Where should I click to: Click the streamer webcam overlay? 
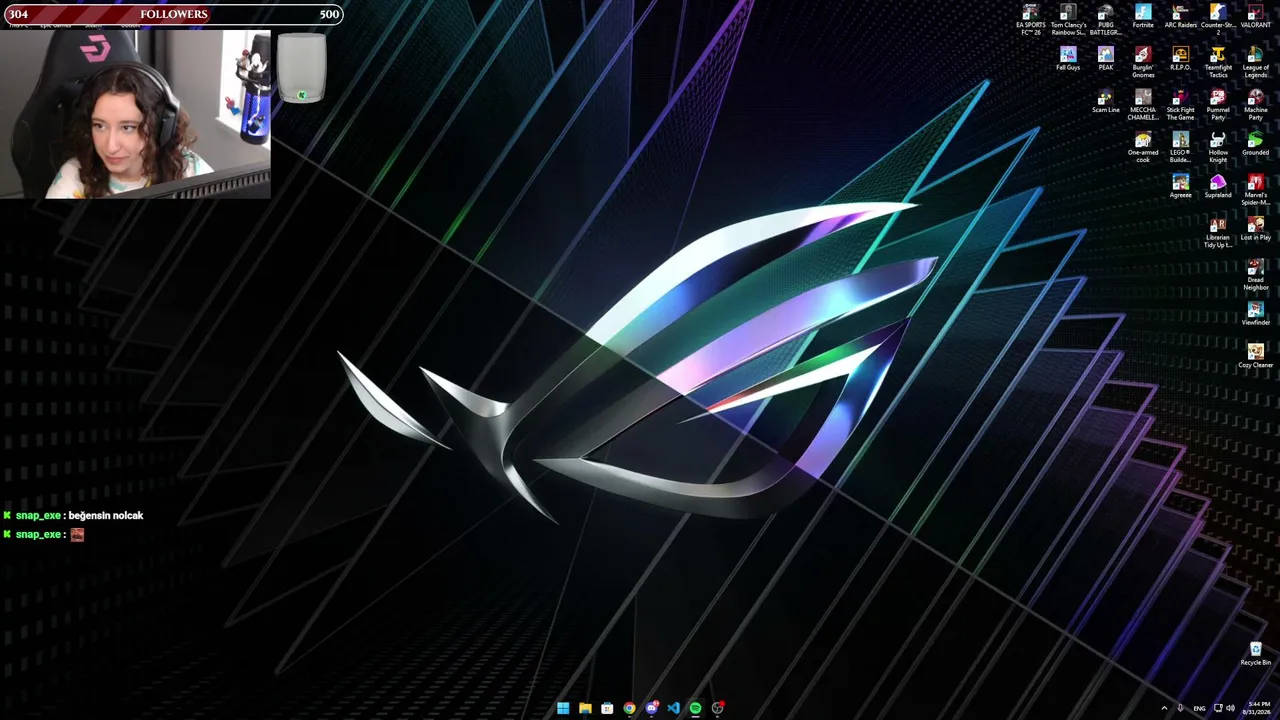click(x=135, y=114)
